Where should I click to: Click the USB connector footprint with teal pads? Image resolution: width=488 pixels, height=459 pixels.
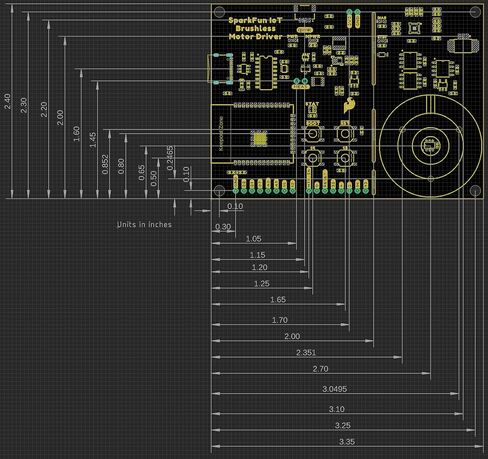[x=220, y=68]
